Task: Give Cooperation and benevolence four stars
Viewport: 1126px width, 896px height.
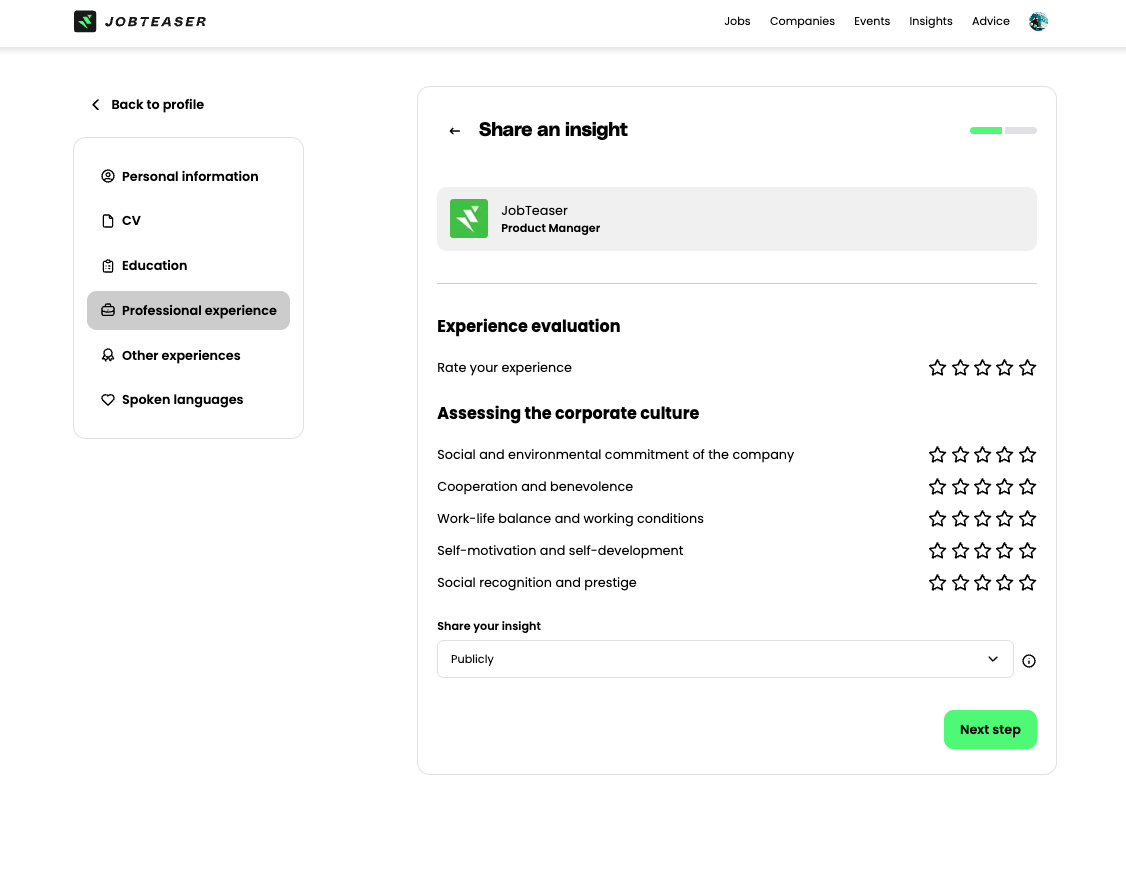Action: click(x=1005, y=487)
